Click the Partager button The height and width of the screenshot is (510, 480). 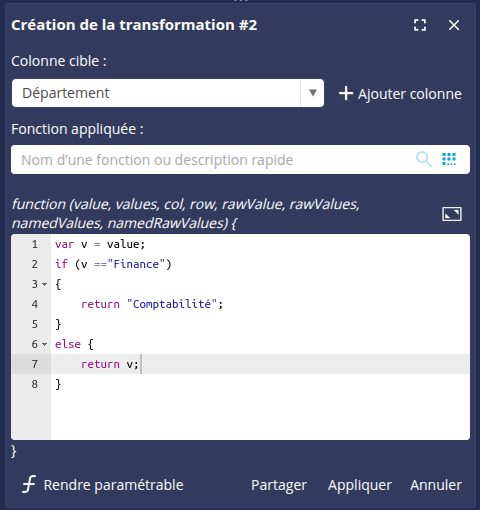coord(279,485)
